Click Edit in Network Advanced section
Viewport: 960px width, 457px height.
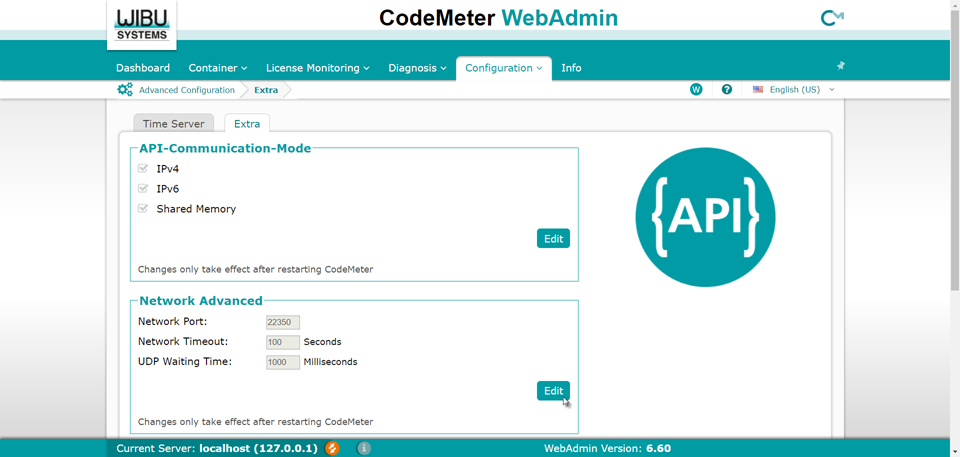pyautogui.click(x=553, y=391)
